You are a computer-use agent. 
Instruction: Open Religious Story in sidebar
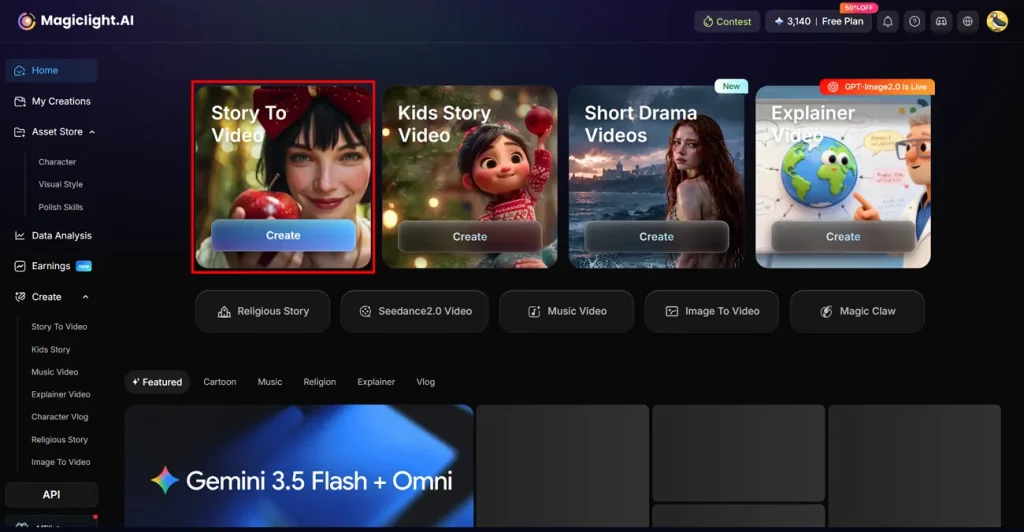[59, 440]
